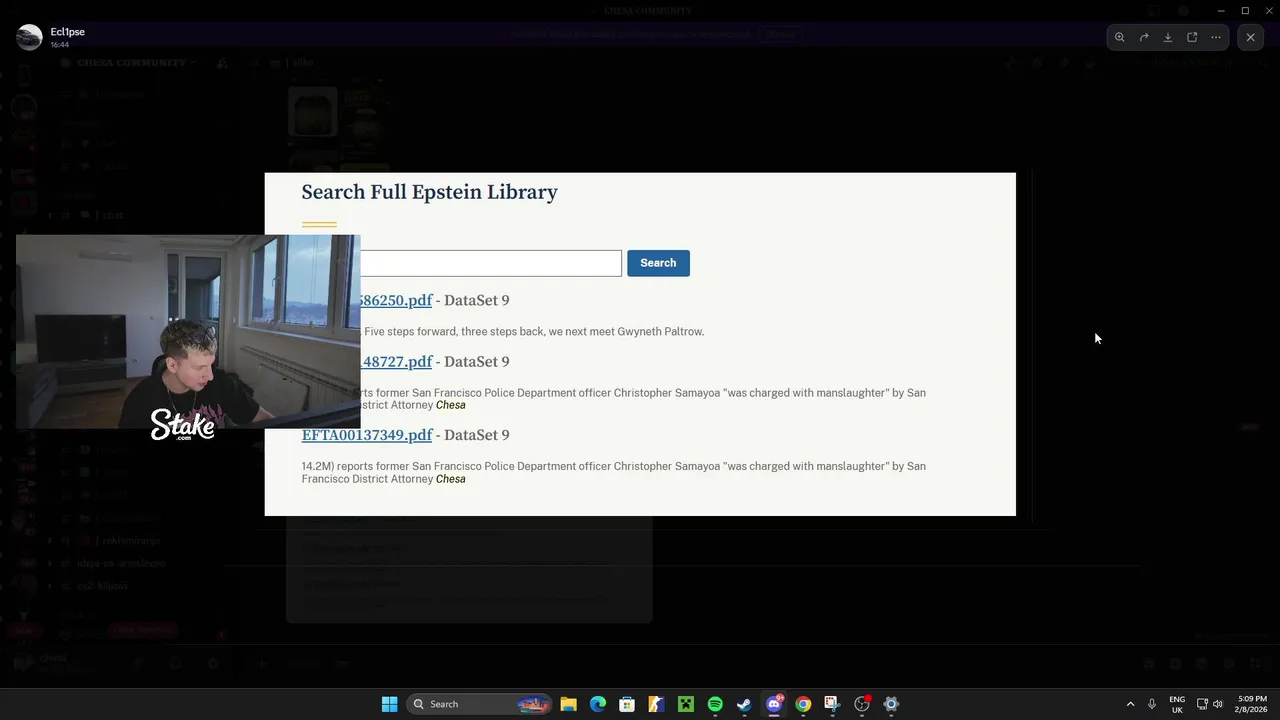Screen dimensions: 1280x720
Task: Open the three-dot more options menu
Action: click(x=1216, y=37)
